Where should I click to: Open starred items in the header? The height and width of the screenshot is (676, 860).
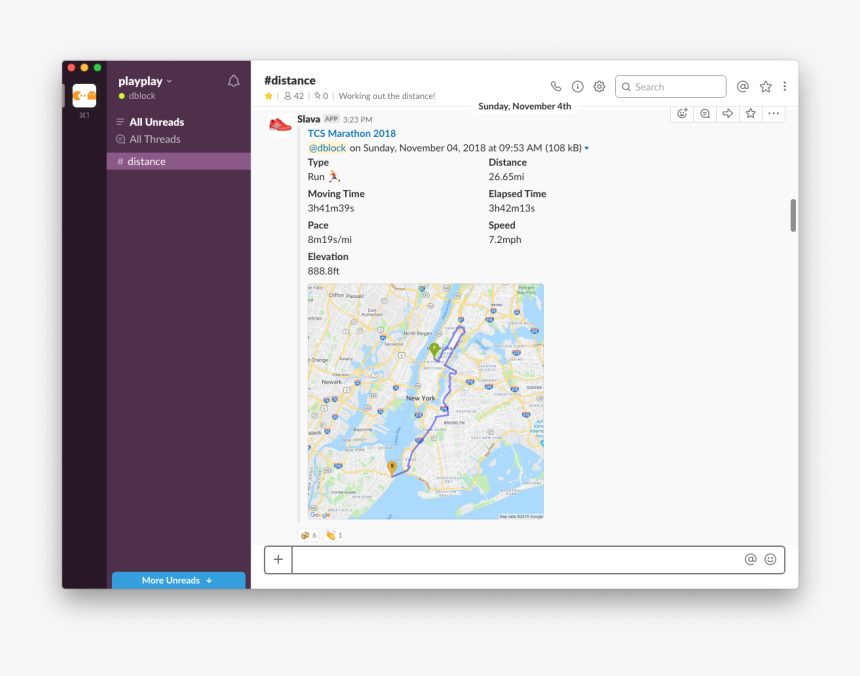[766, 87]
